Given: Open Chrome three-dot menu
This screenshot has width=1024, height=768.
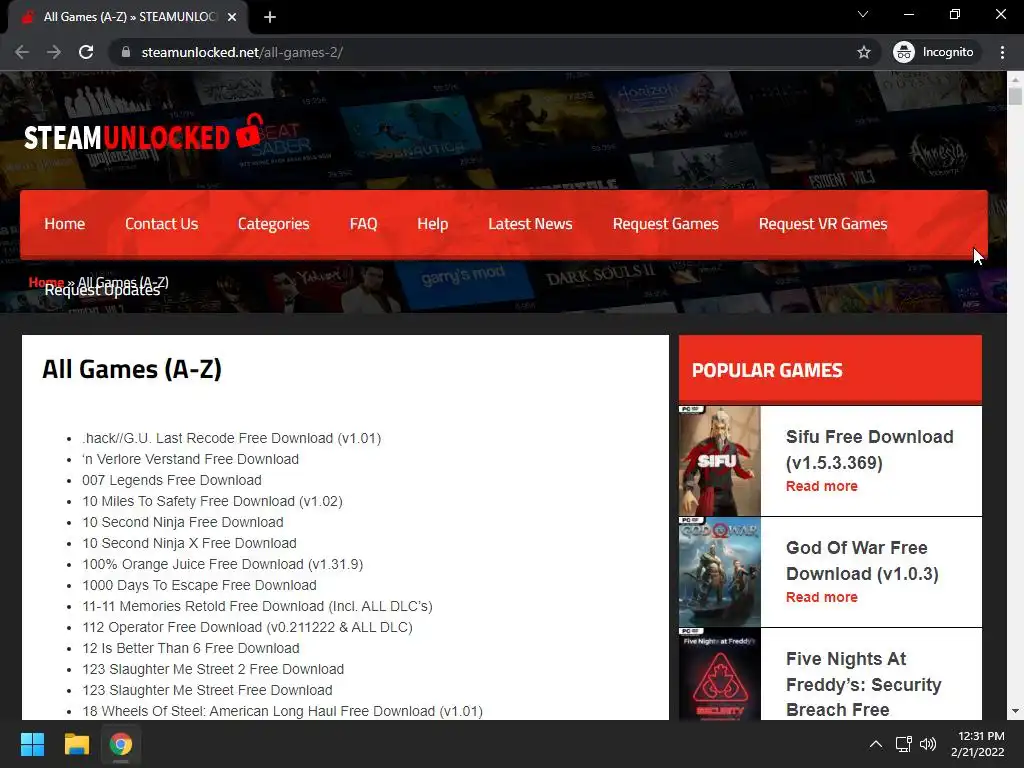Looking at the screenshot, I should click(1002, 52).
